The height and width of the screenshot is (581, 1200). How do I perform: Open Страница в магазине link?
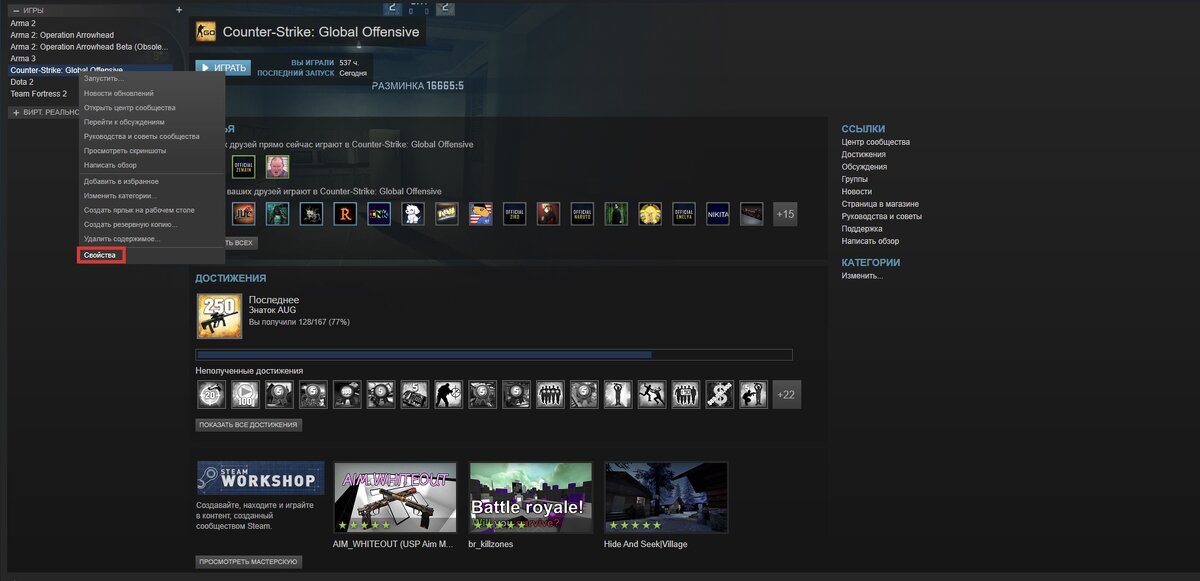(x=881, y=204)
